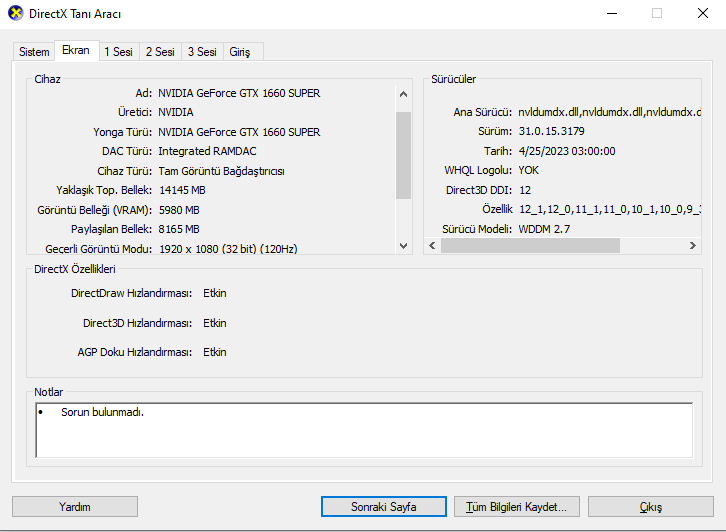The image size is (726, 532).
Task: Click the Direct3D DDI value 12
Action: click(x=525, y=190)
